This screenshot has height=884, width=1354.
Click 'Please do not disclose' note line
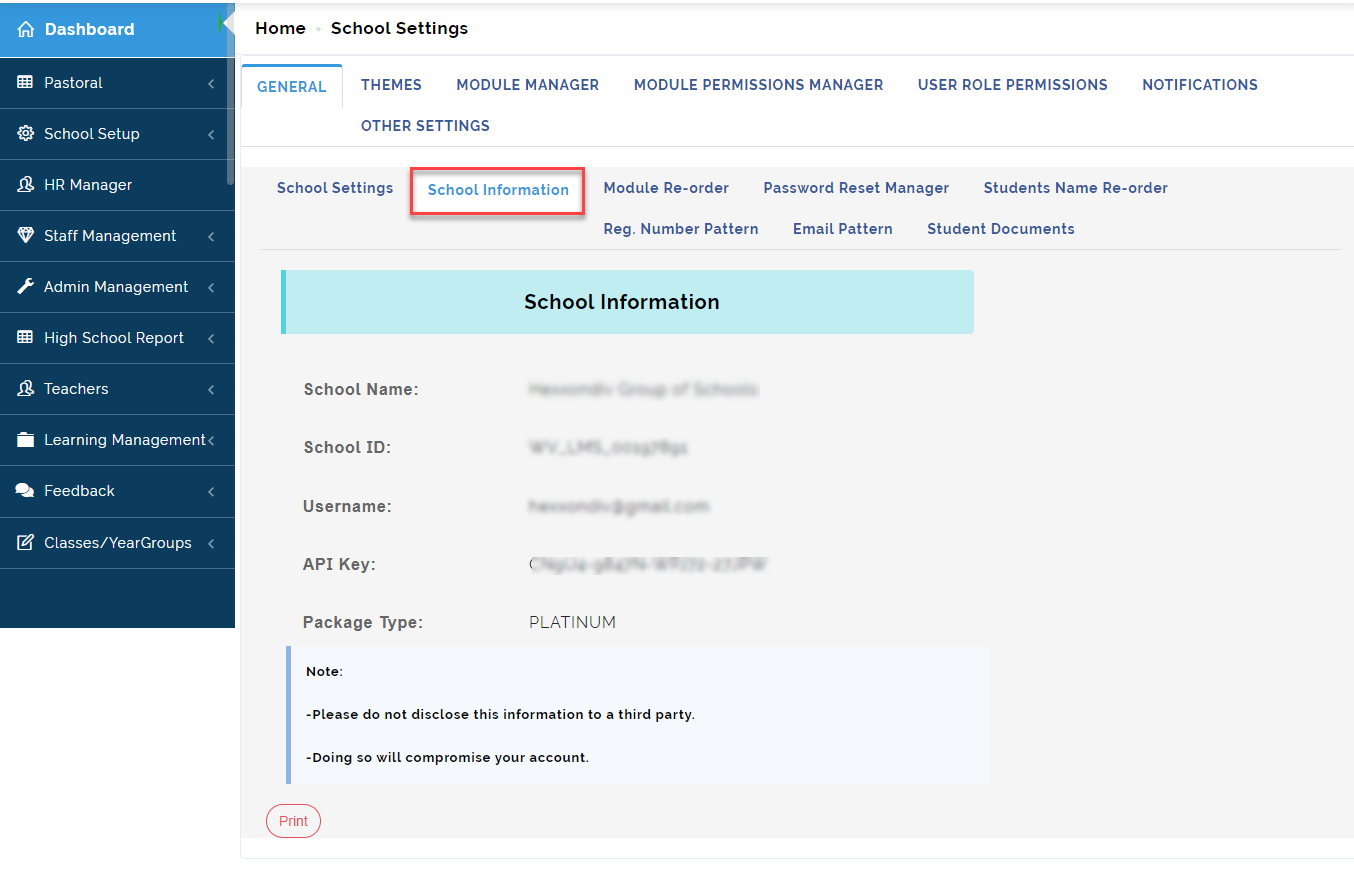[x=500, y=715]
